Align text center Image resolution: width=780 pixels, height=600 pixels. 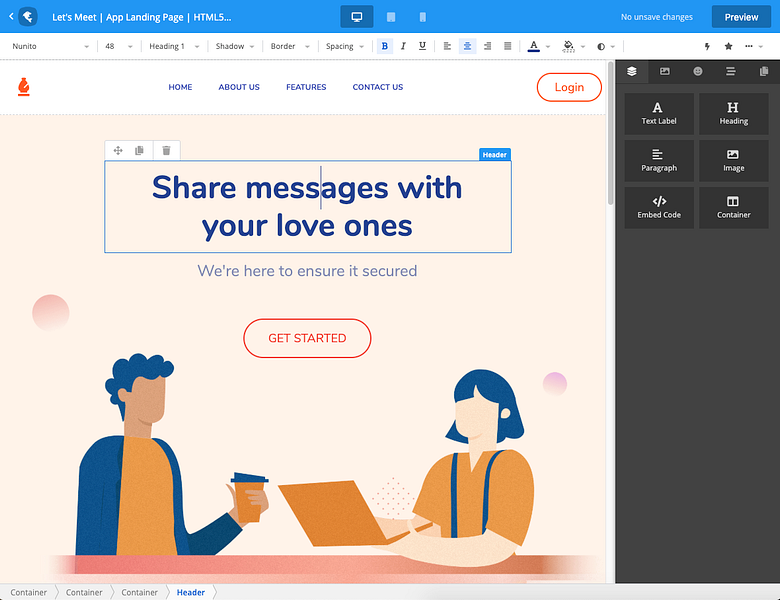[467, 46]
